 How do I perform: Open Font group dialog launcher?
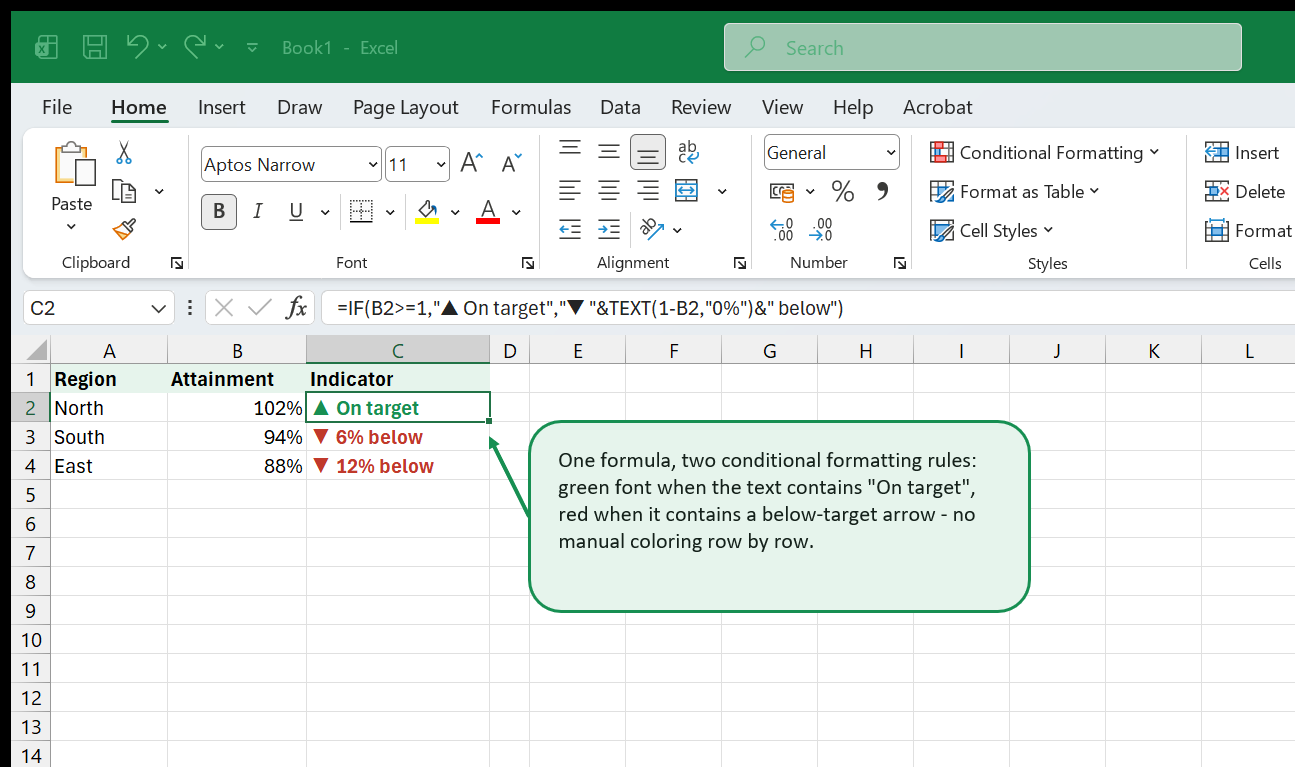[x=528, y=263]
